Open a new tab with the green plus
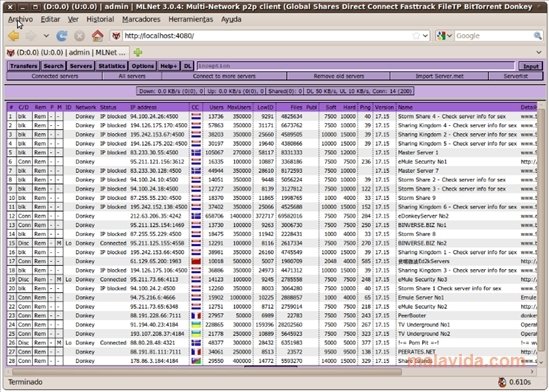Image resolution: width=549 pixels, height=392 pixels. (138, 52)
